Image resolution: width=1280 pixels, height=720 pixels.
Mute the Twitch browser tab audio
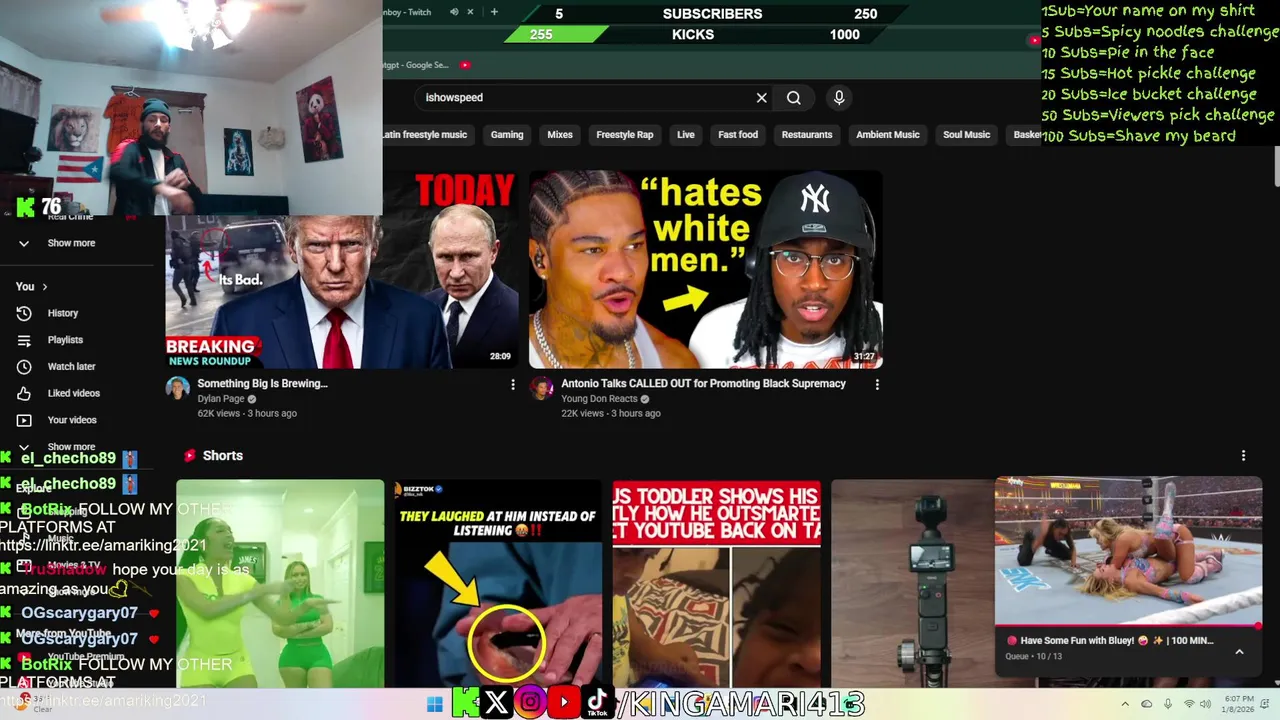coord(454,12)
